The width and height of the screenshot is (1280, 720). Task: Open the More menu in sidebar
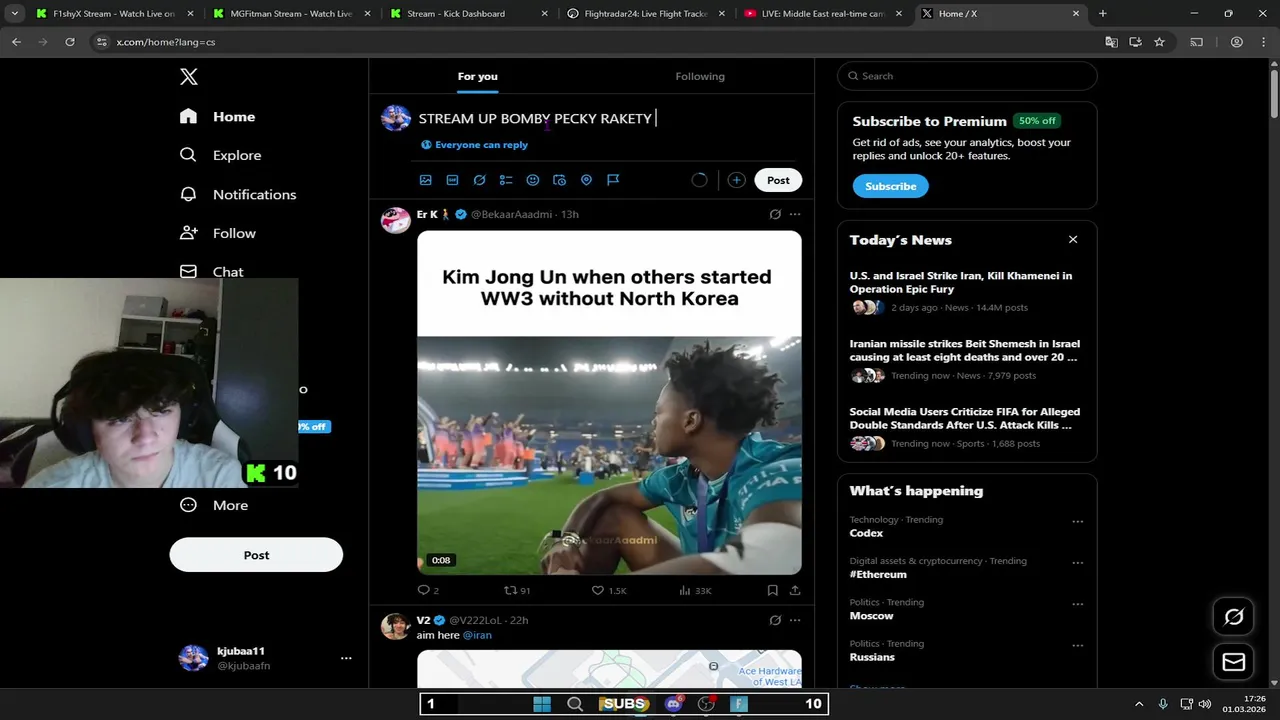[x=213, y=505]
